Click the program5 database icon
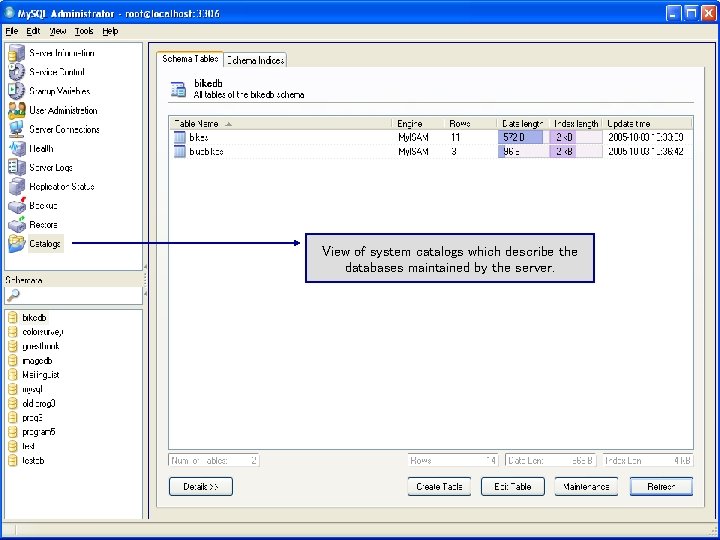The height and width of the screenshot is (540, 720). tap(13, 432)
